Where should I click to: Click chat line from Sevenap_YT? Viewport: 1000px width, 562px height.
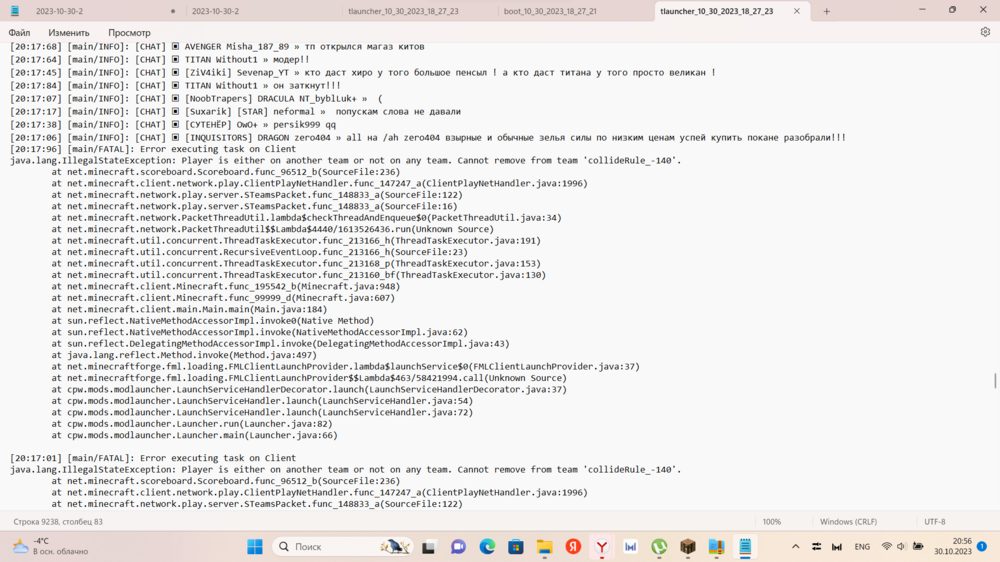point(362,73)
